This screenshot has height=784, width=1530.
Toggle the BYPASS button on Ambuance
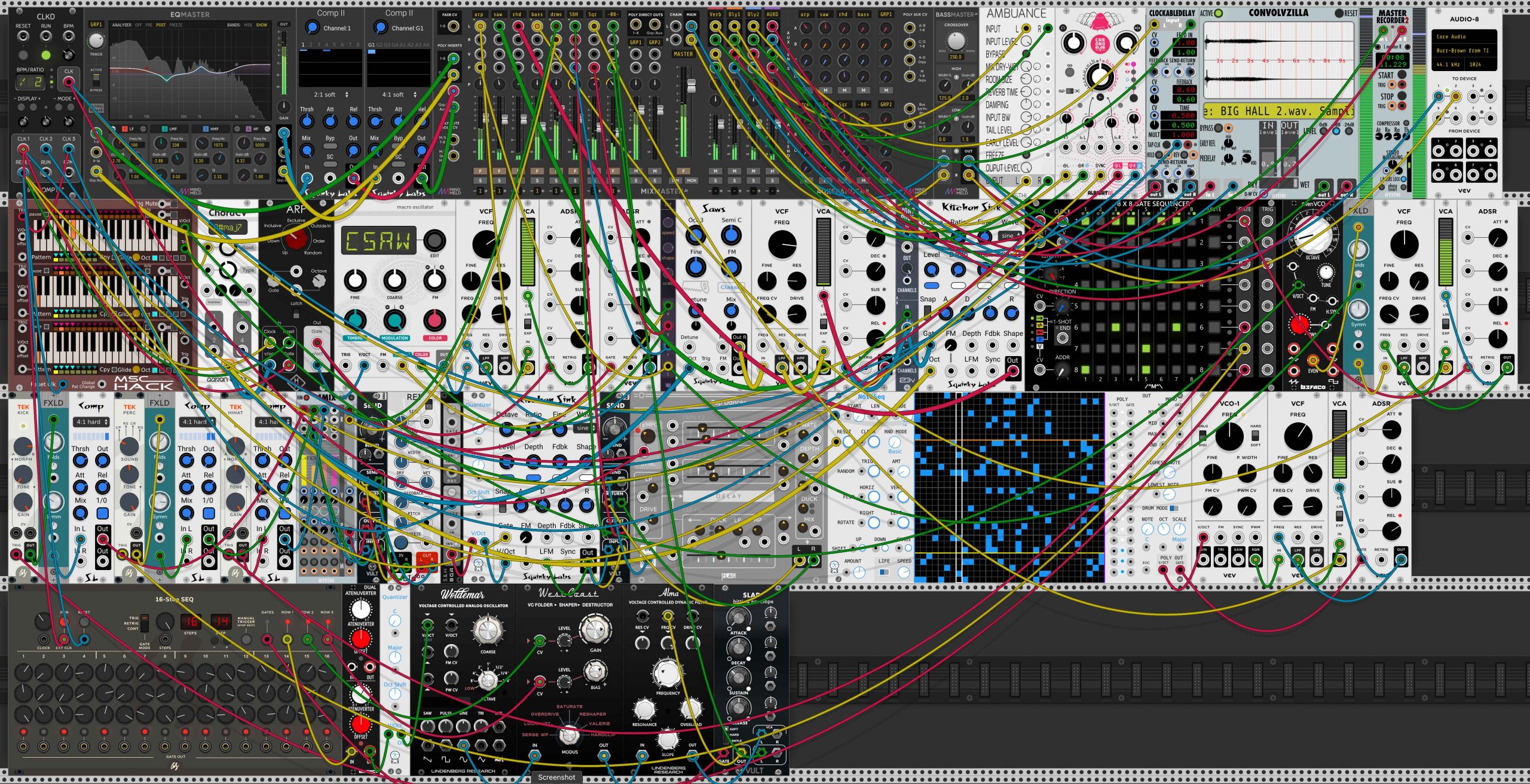click(1026, 54)
